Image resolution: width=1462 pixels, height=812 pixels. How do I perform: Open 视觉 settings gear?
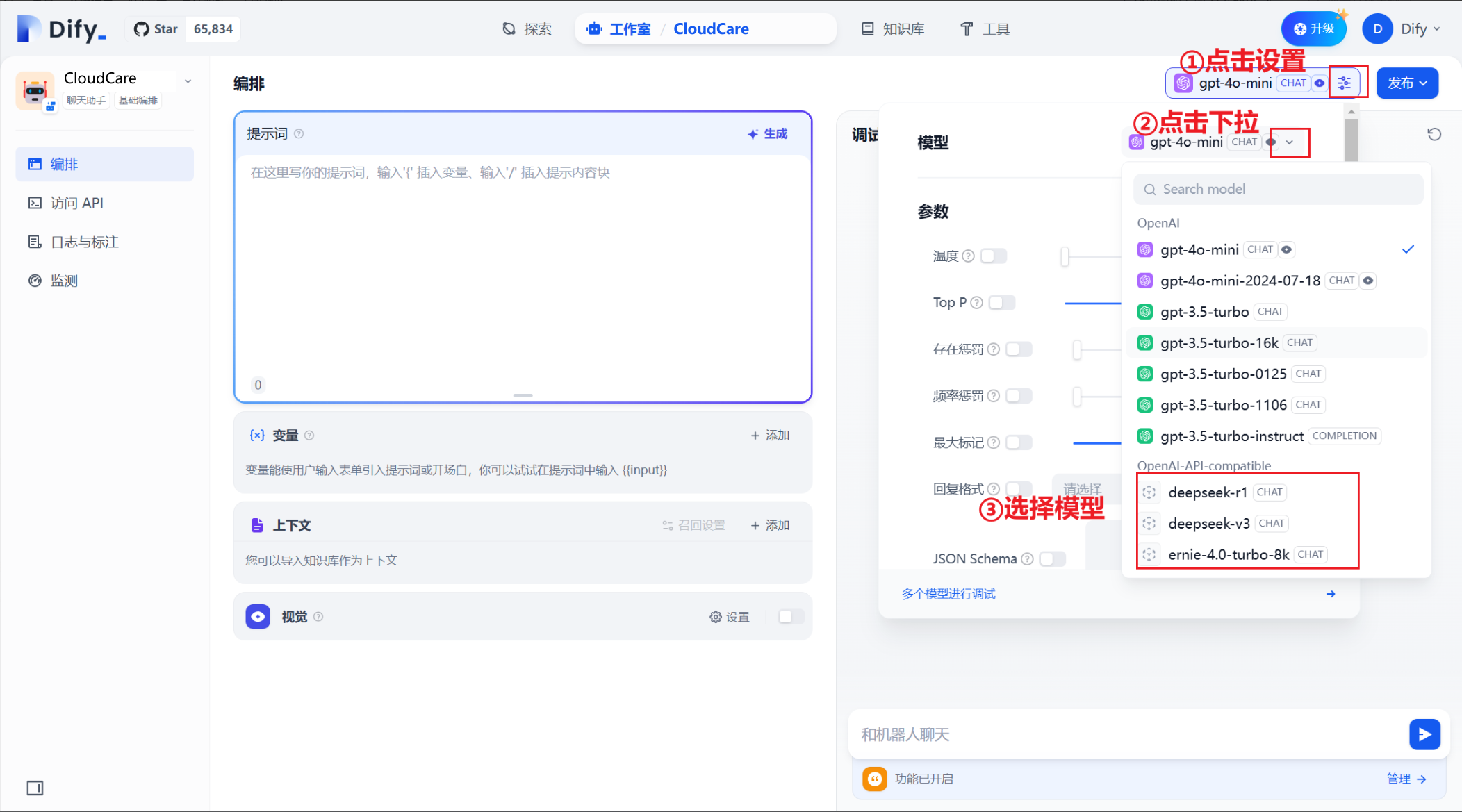(x=730, y=617)
